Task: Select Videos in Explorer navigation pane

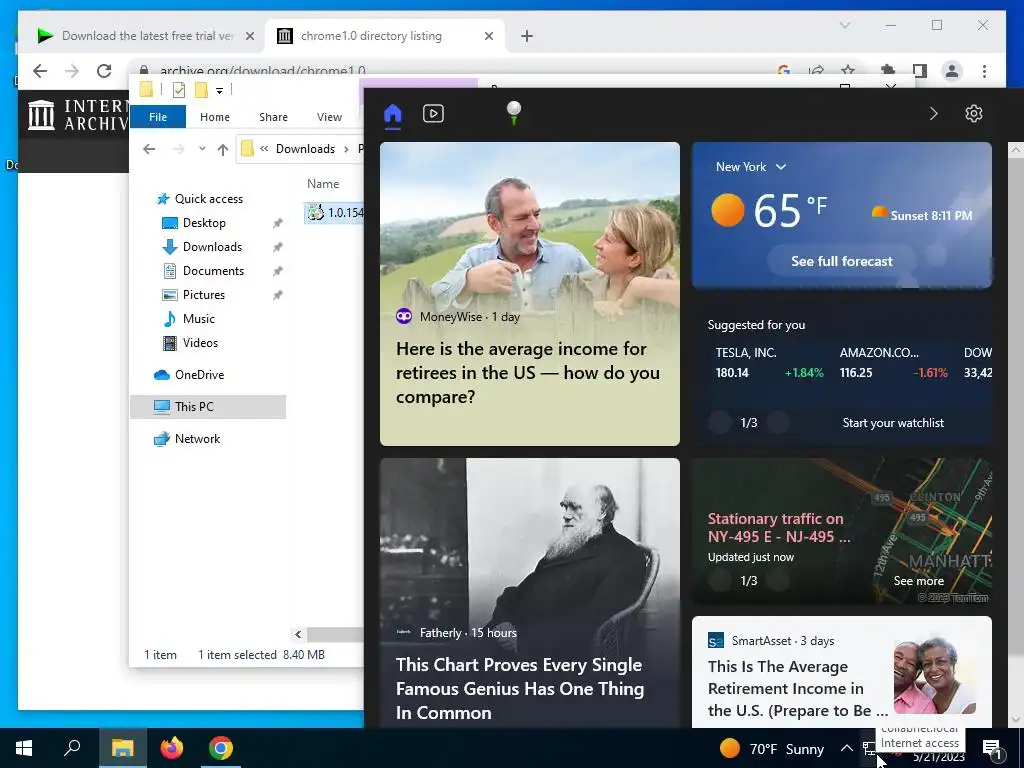Action: [200, 343]
